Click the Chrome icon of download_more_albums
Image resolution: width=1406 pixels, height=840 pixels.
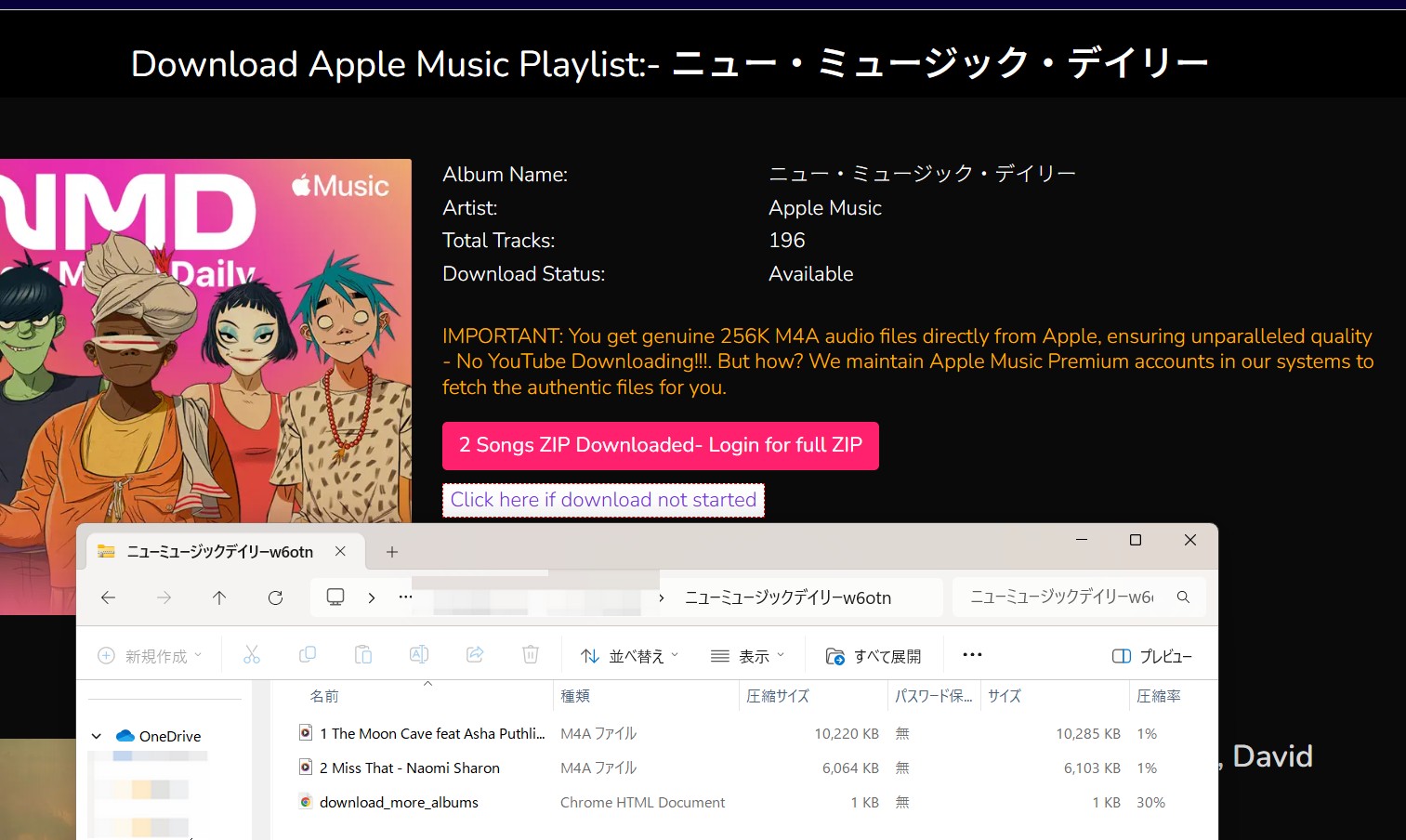click(x=306, y=801)
